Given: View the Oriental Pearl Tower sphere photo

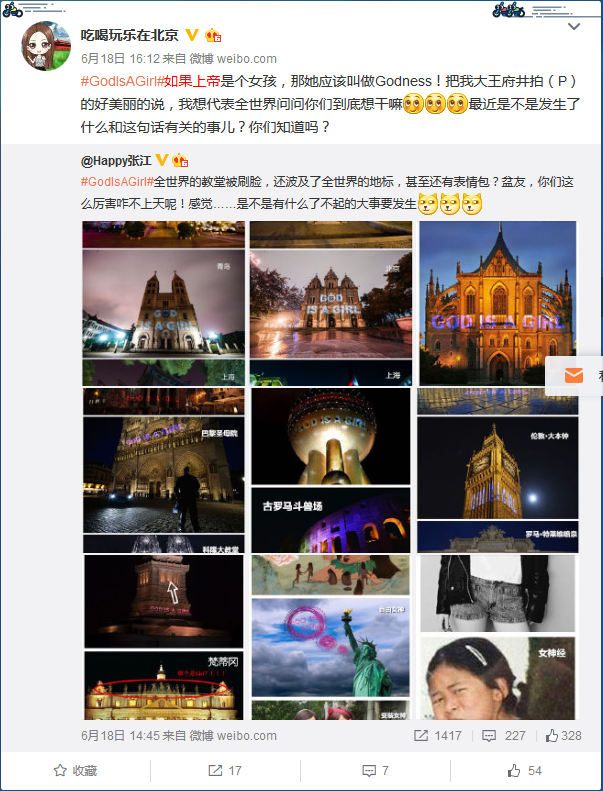Looking at the screenshot, I should point(331,436).
